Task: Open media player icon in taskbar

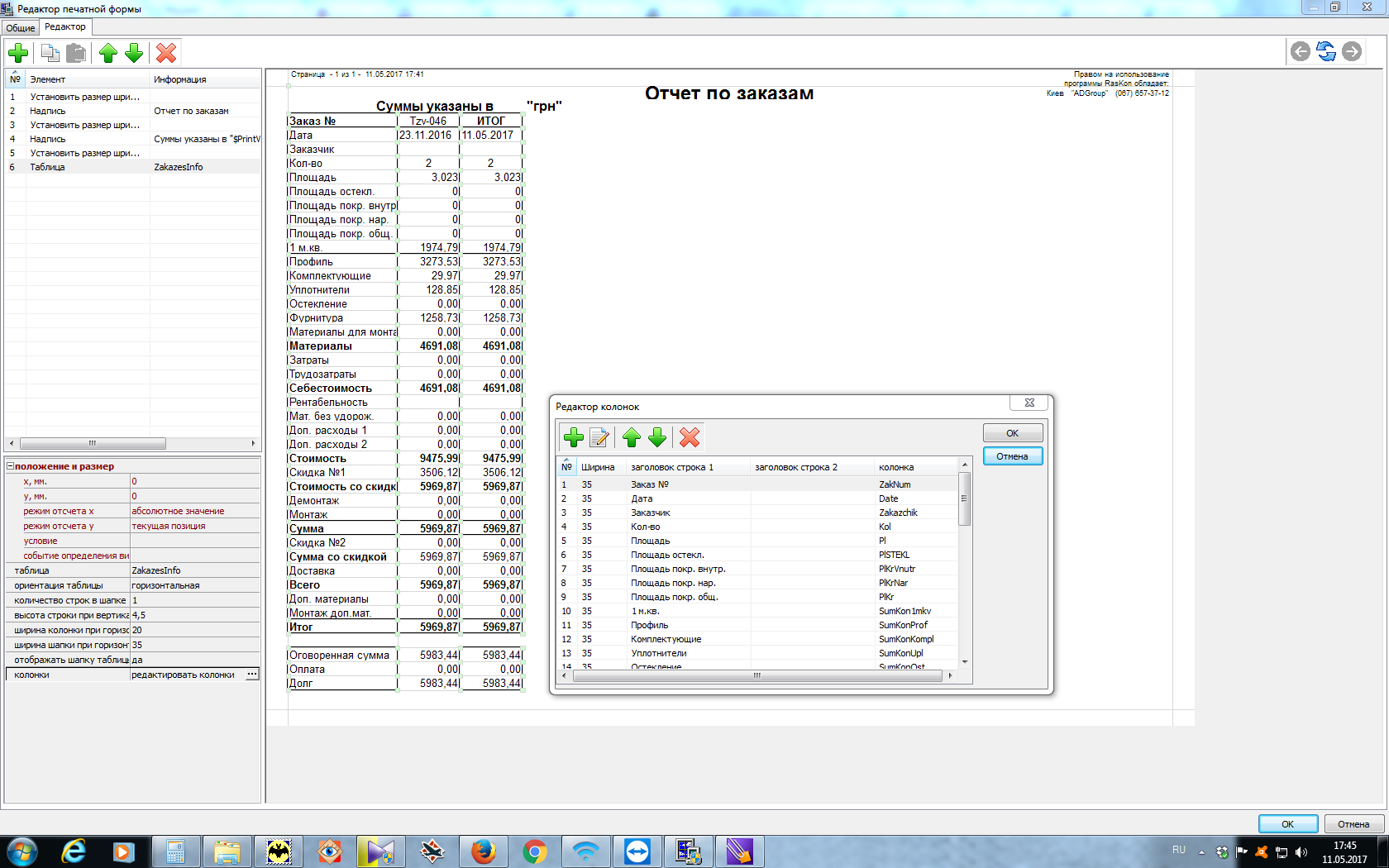Action: point(124,851)
